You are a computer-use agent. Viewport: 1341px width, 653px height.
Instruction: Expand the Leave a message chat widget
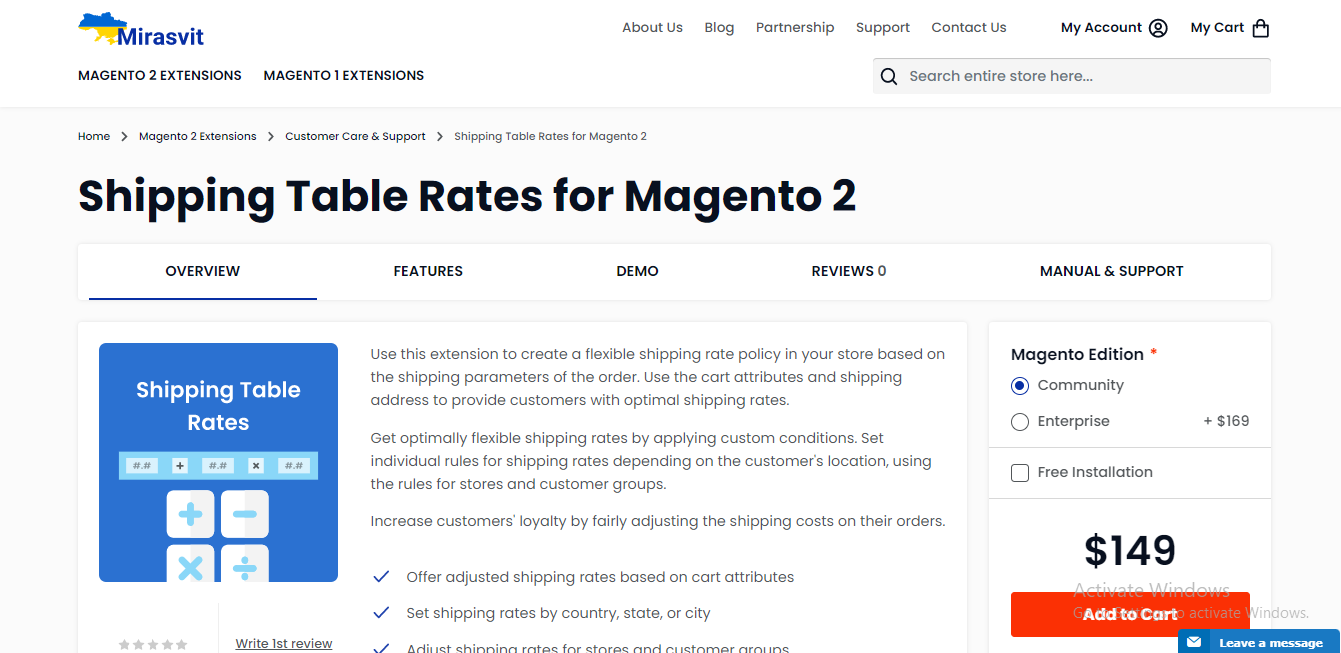(x=1270, y=642)
